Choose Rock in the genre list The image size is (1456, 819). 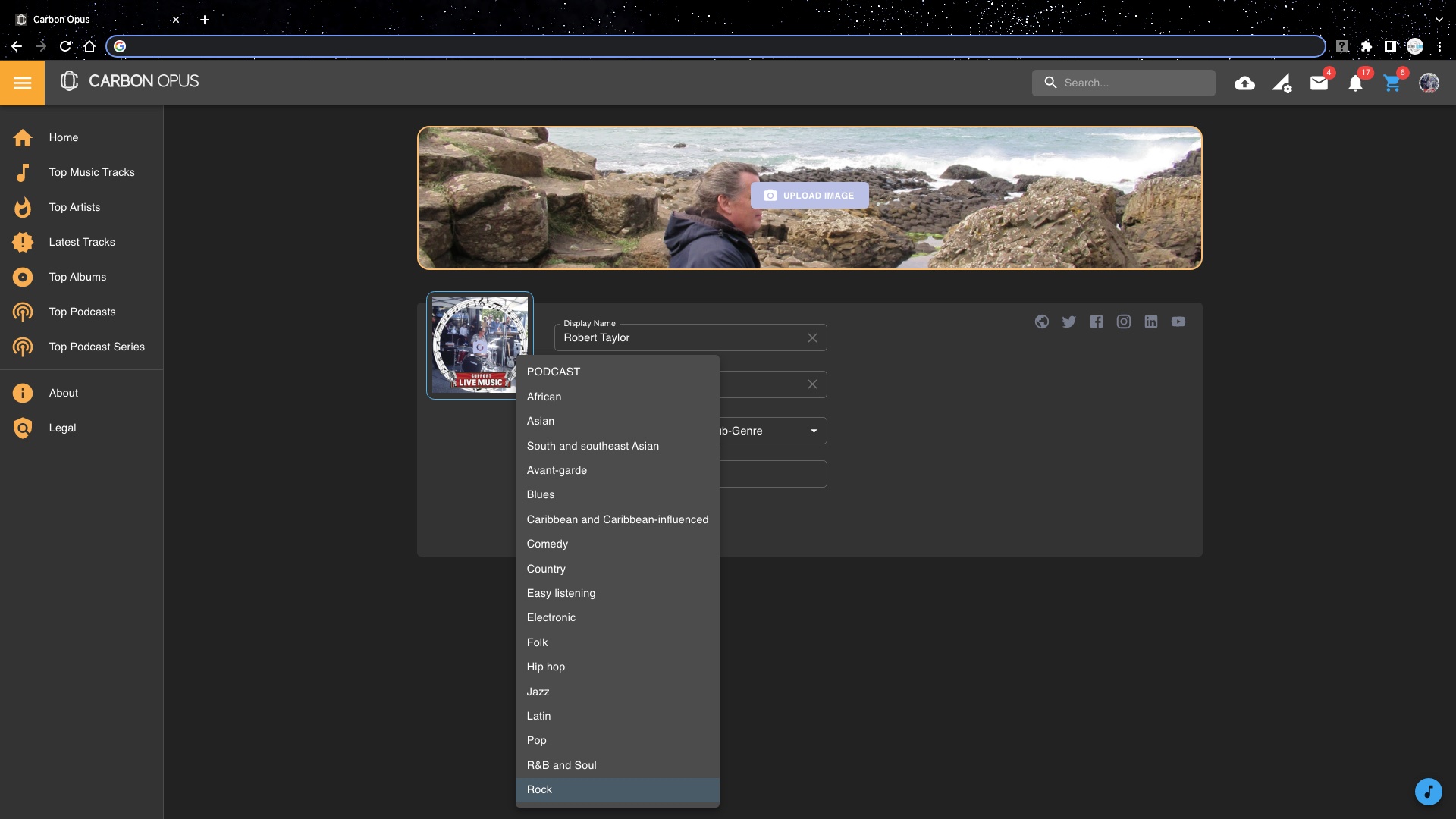pyautogui.click(x=539, y=789)
